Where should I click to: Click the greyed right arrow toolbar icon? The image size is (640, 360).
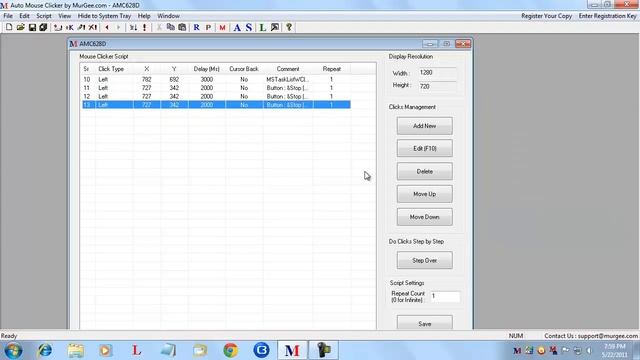pyautogui.click(x=118, y=27)
